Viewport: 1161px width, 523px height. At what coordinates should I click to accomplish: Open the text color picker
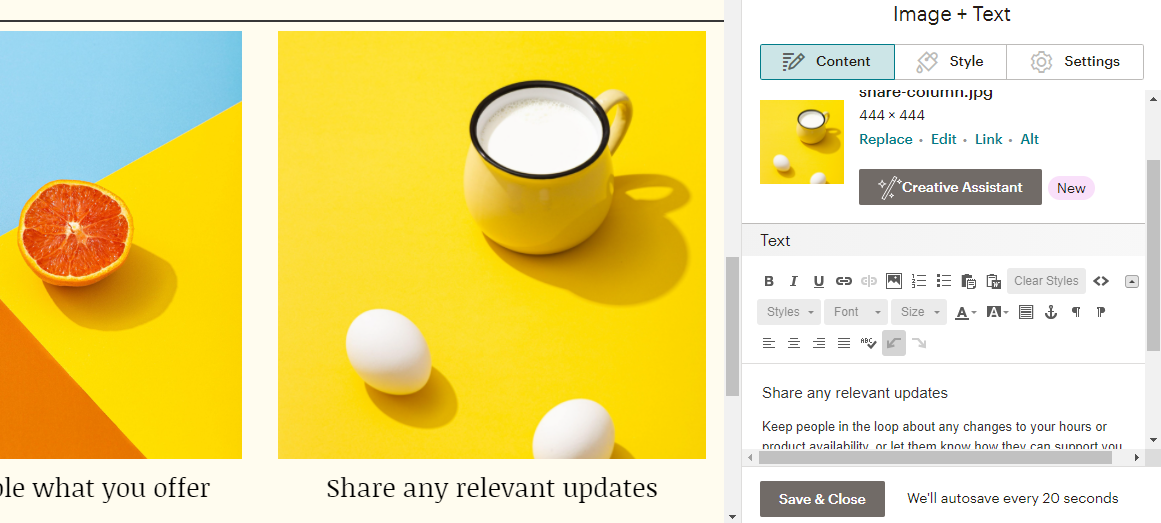coord(965,312)
